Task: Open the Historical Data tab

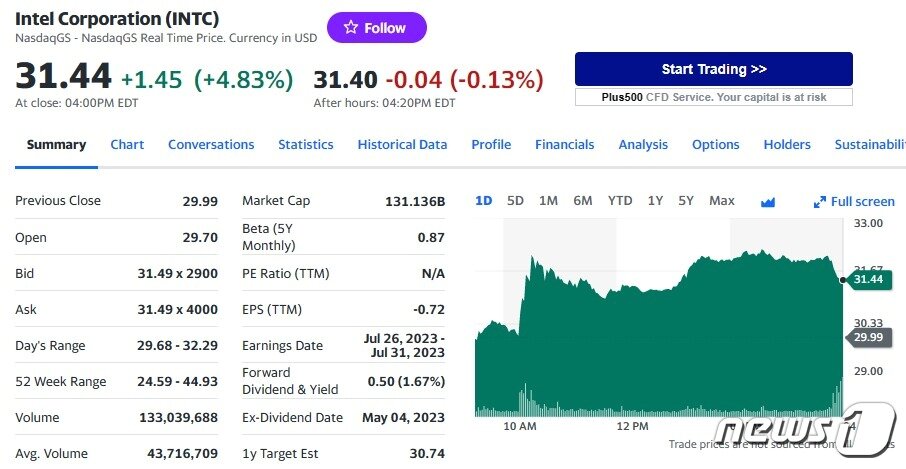Action: click(x=402, y=144)
